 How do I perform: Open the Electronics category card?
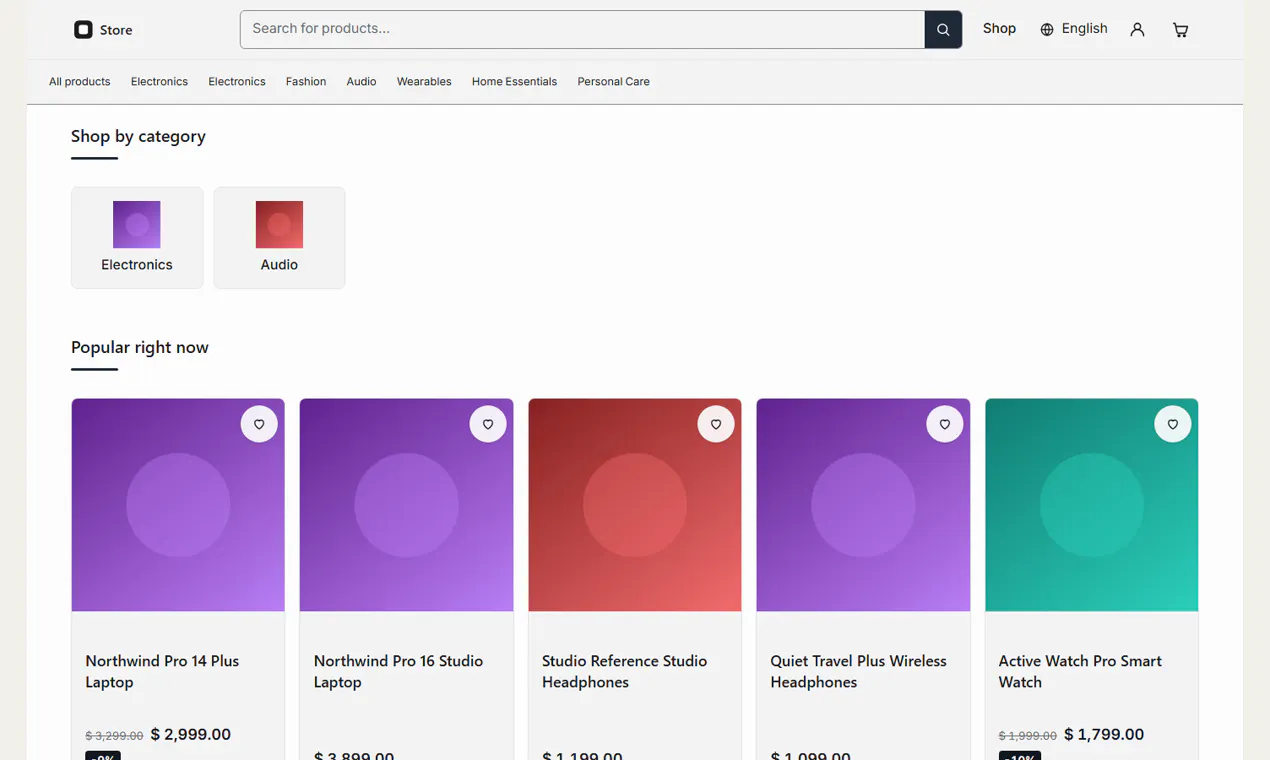pos(137,238)
